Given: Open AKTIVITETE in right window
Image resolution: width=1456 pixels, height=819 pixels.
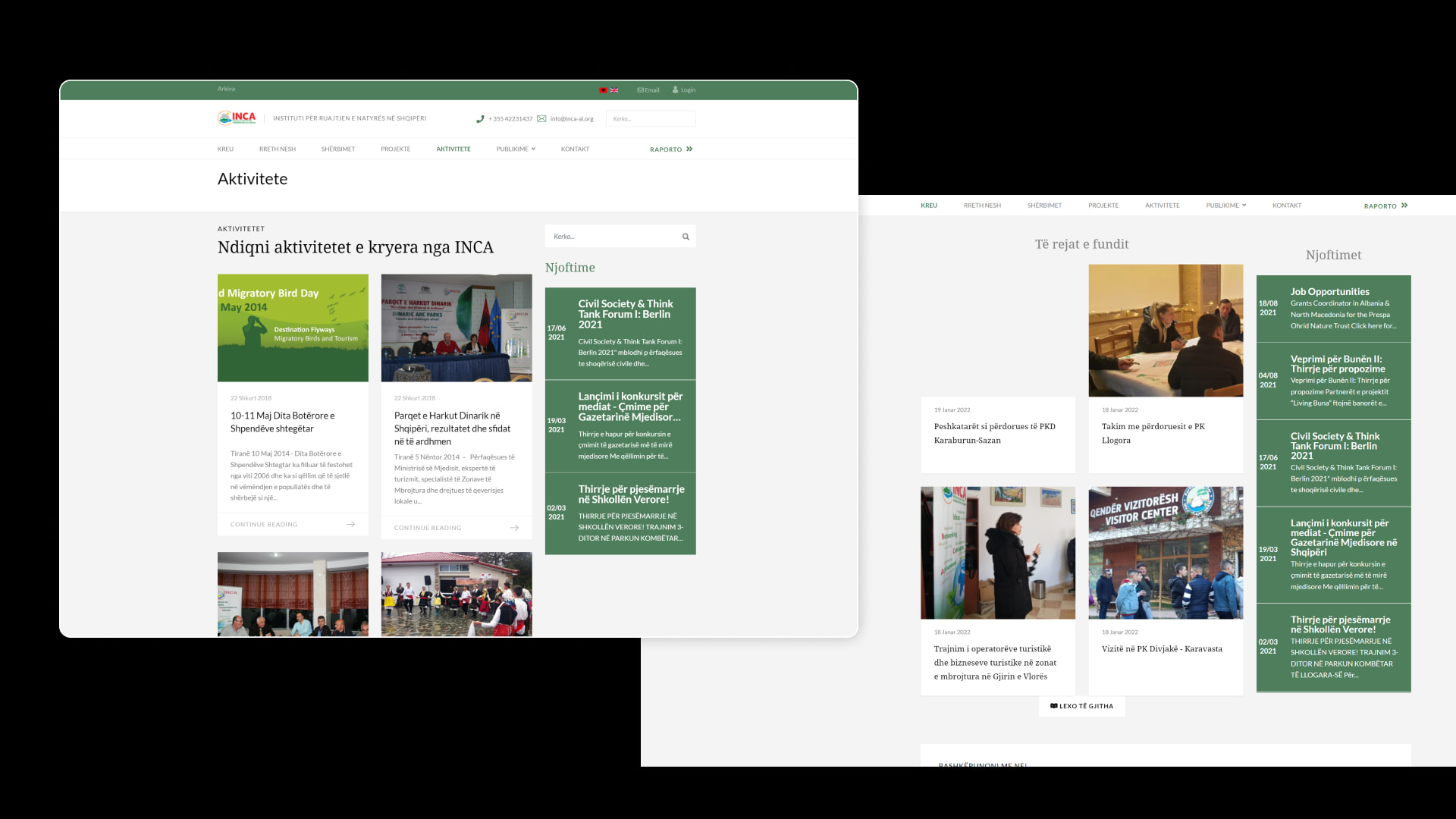Looking at the screenshot, I should (x=1163, y=206).
